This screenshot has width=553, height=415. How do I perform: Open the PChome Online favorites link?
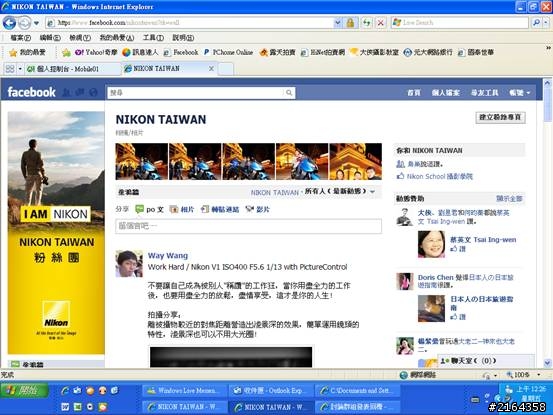[229, 53]
